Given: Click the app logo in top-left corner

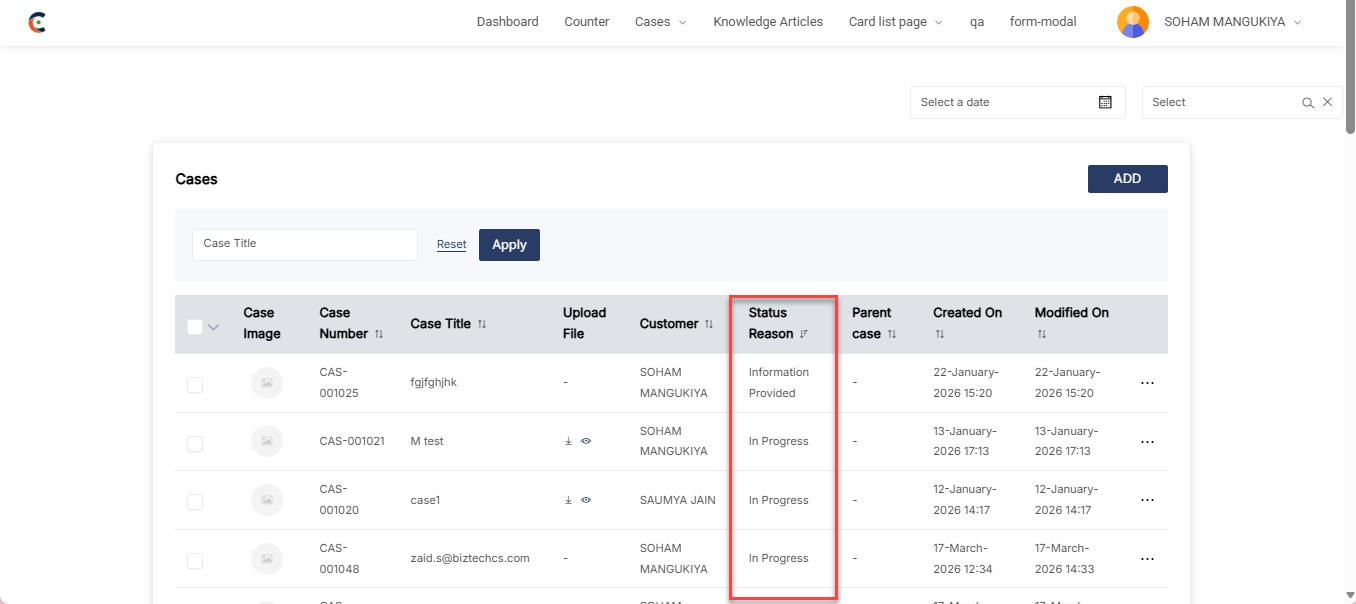Looking at the screenshot, I should point(37,22).
